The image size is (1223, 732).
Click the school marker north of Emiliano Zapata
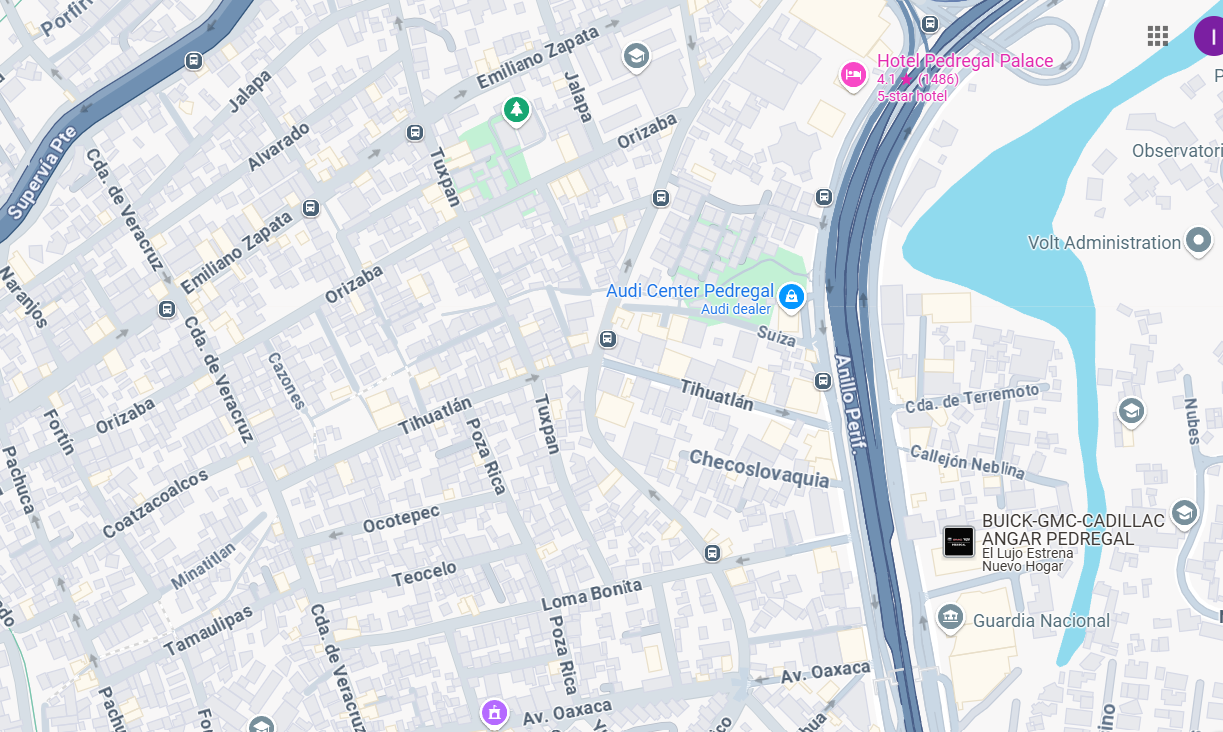click(x=635, y=56)
